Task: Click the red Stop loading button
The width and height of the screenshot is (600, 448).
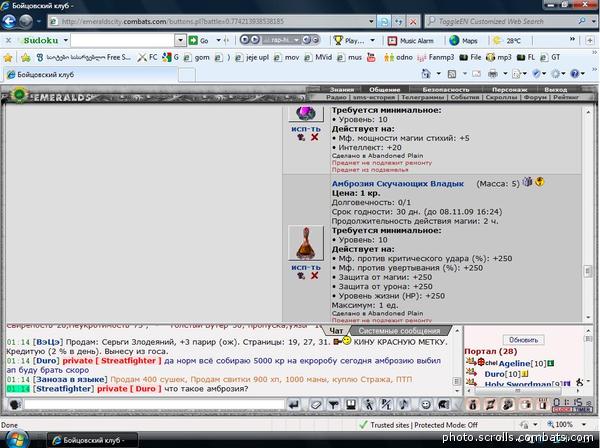Action: click(x=413, y=21)
